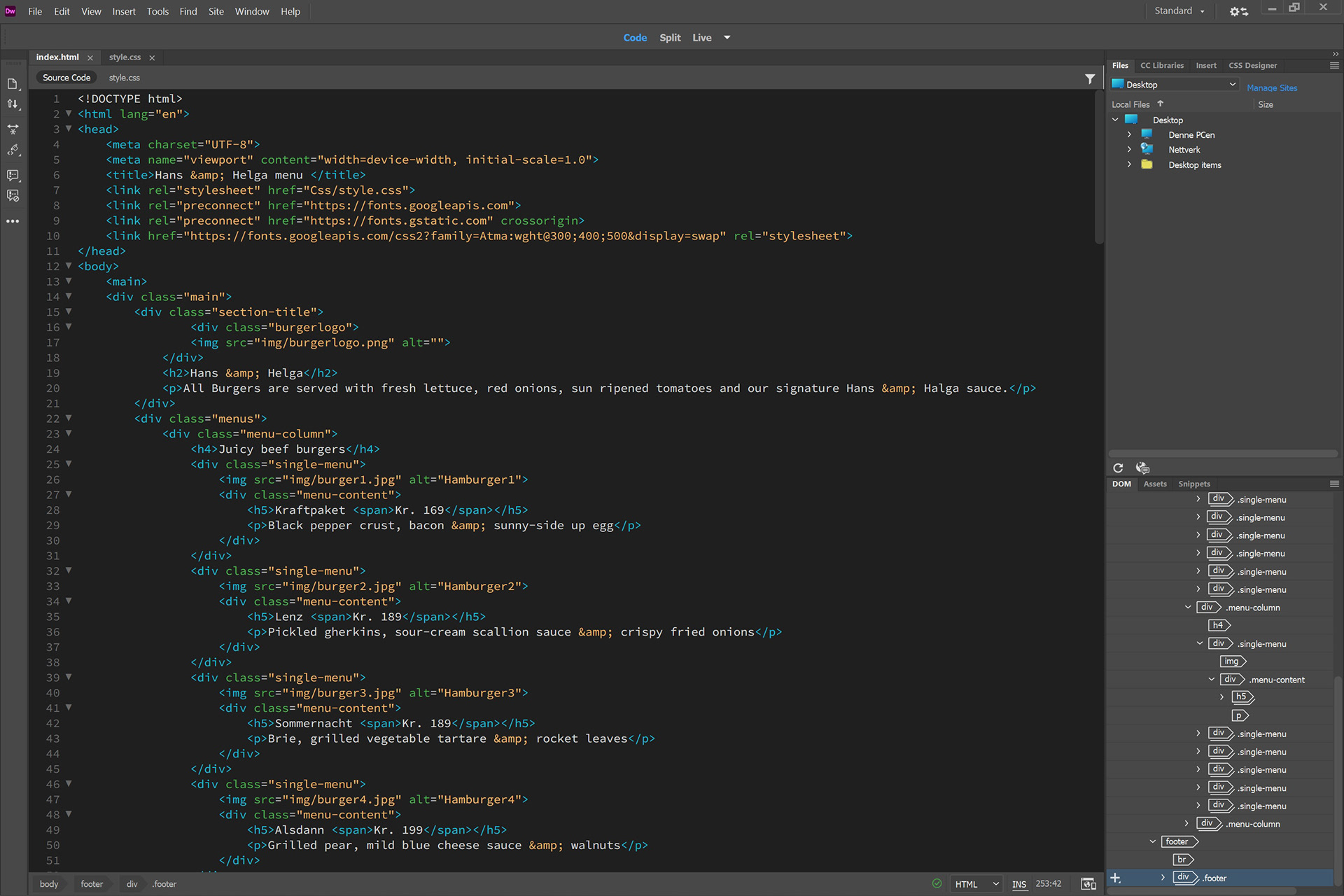This screenshot has height=896, width=1344.
Task: Open related file style.css below tabs
Action: pos(125,78)
